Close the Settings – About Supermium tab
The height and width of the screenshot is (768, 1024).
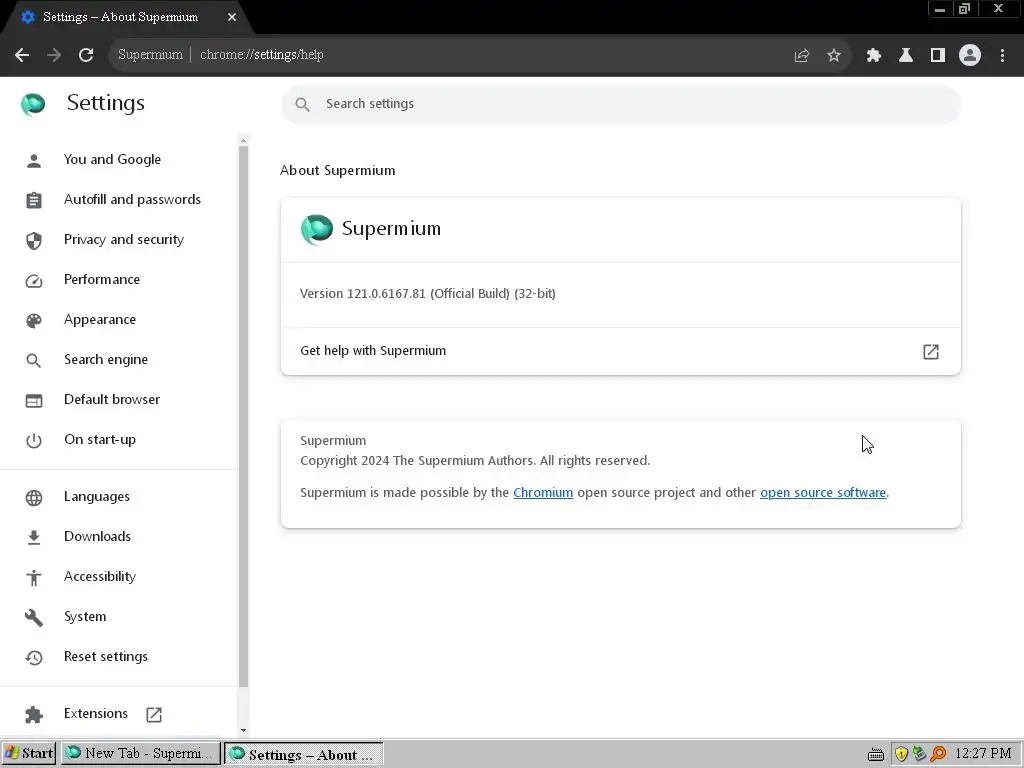pos(232,17)
